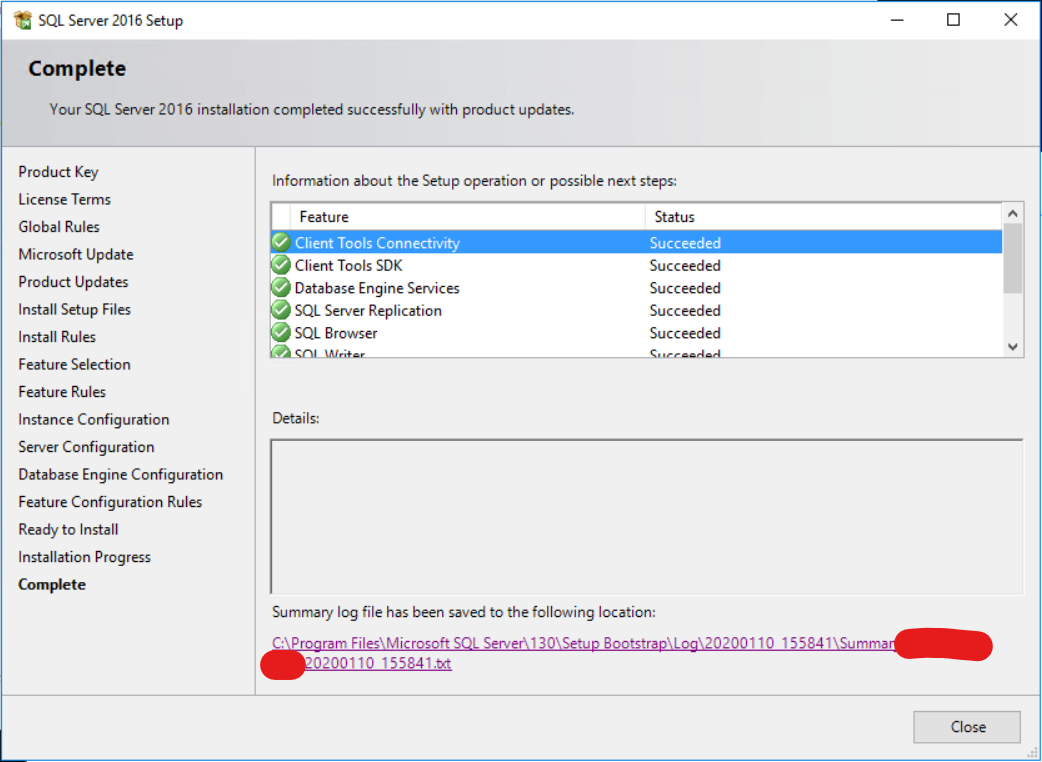This screenshot has height=762, width=1042.
Task: Click Succeeded status for SQL Browser
Action: [x=685, y=333]
